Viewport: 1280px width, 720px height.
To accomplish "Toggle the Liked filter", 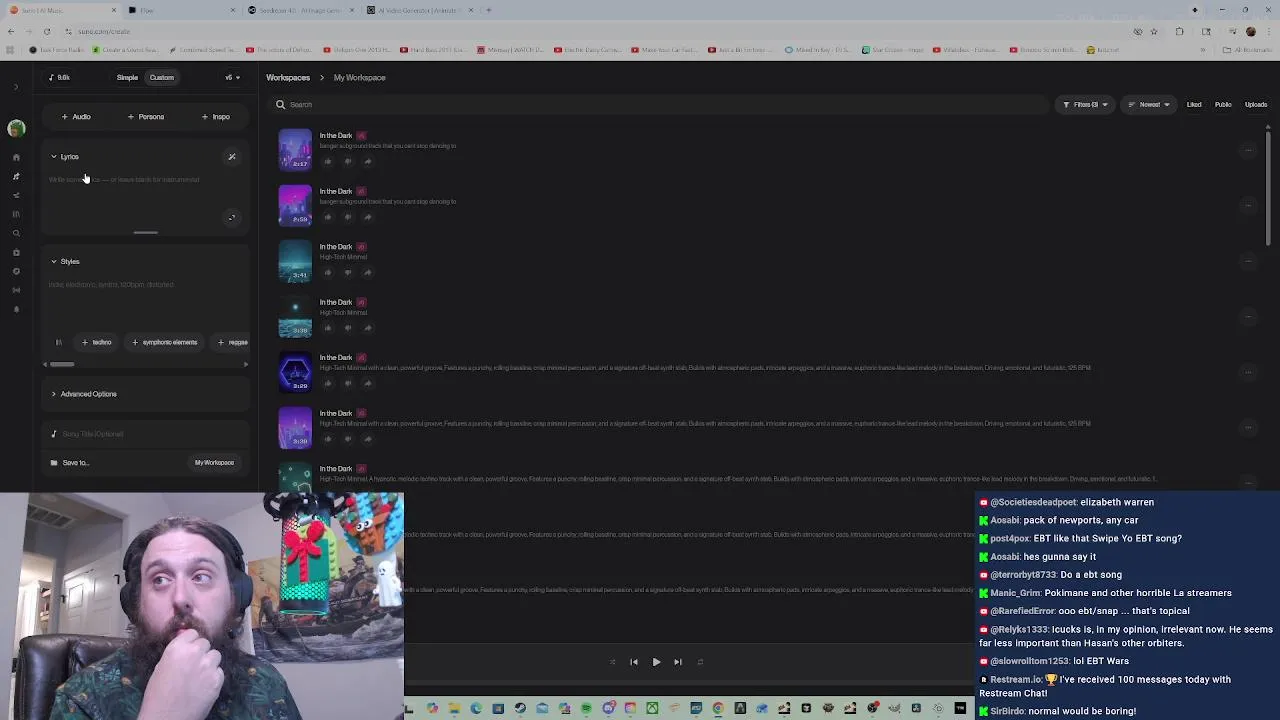I will 1194,104.
